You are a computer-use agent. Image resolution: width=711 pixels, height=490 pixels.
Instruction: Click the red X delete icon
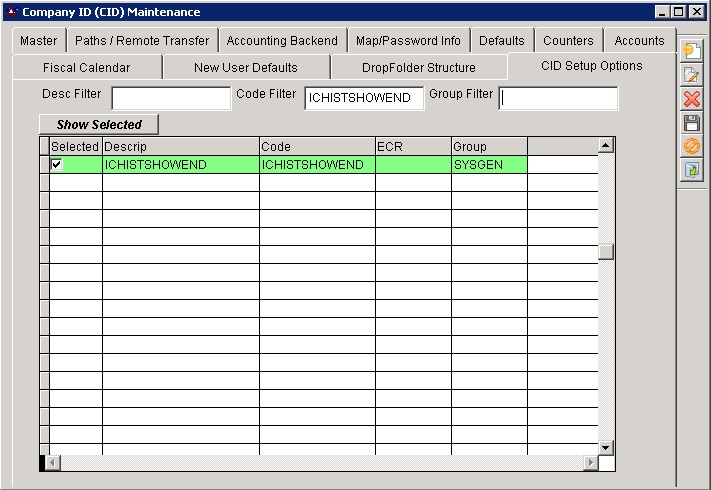(x=691, y=99)
